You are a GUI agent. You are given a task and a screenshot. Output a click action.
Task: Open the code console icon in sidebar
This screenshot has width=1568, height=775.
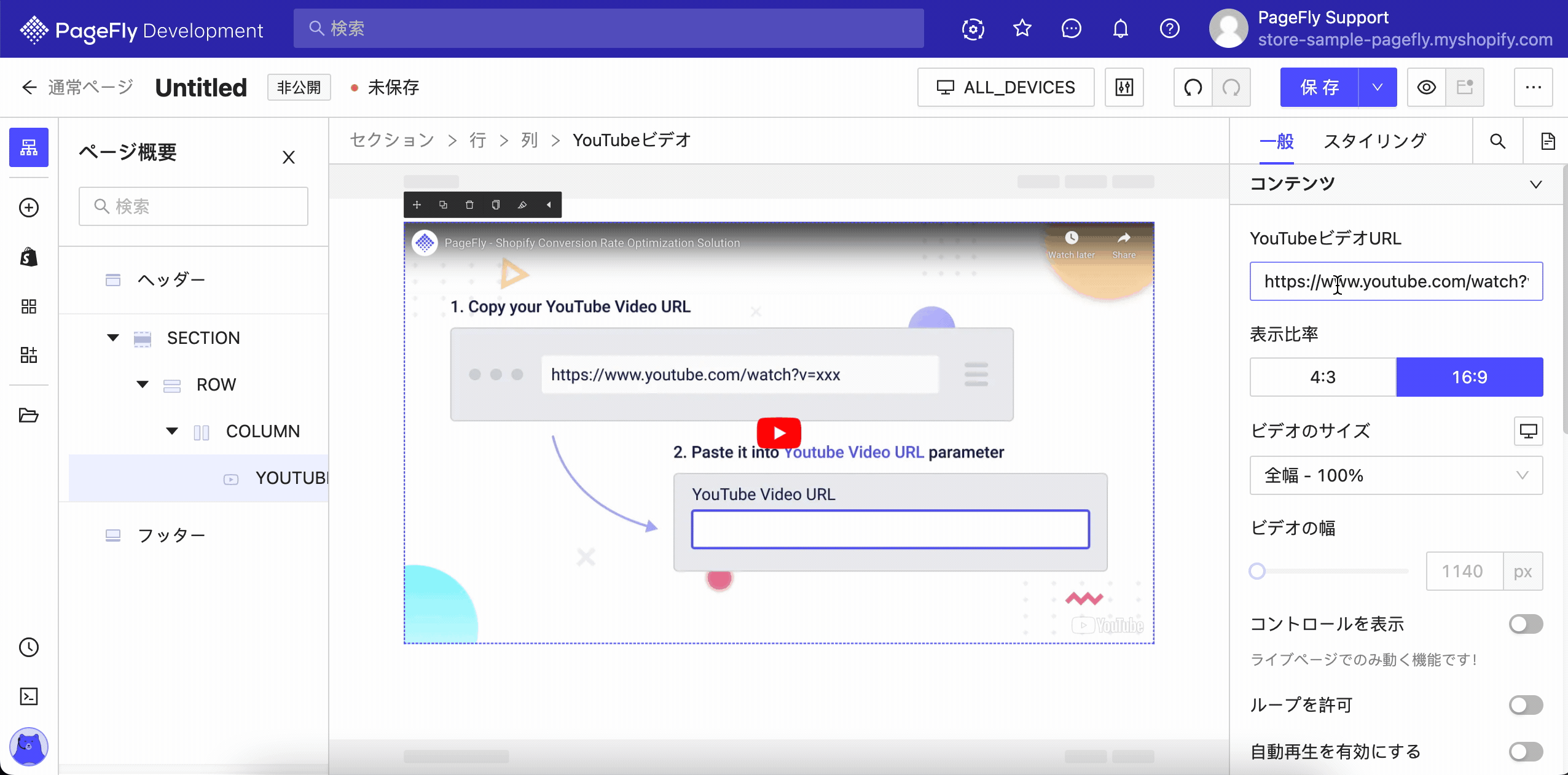pos(29,696)
